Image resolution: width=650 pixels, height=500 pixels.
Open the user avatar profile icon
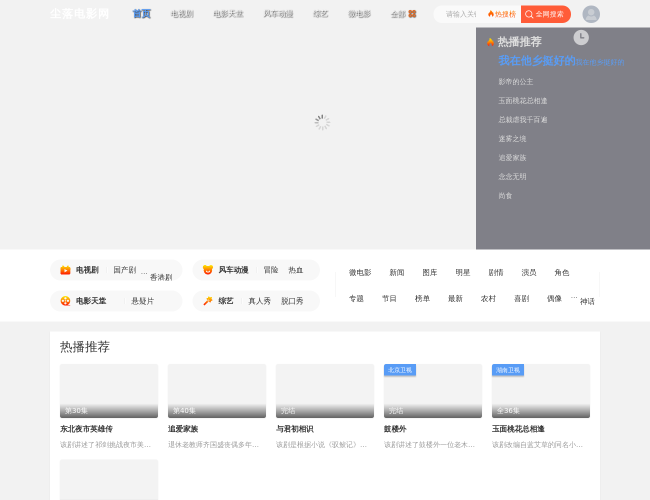click(591, 14)
